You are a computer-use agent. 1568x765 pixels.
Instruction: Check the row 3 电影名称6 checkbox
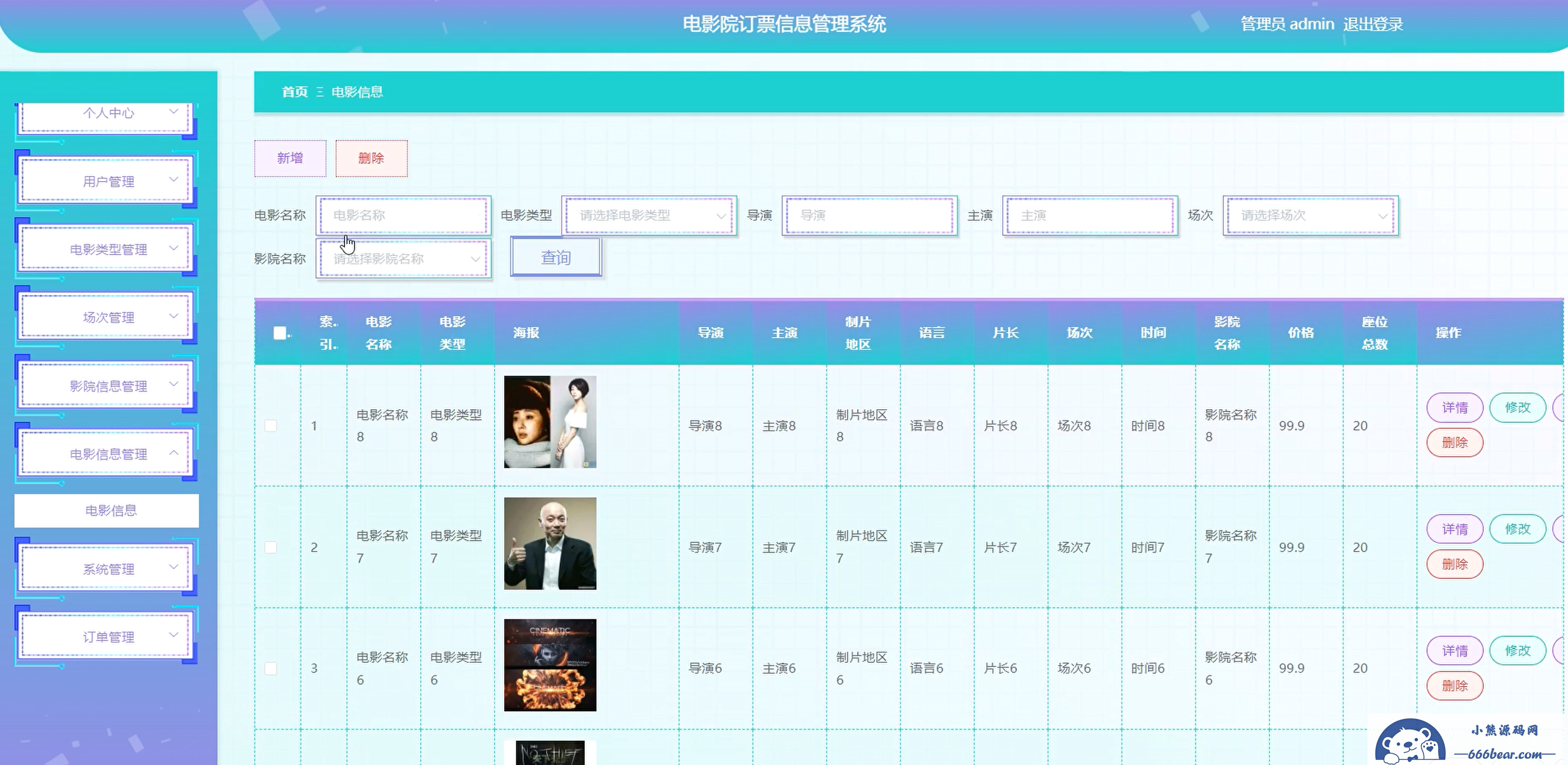tap(271, 668)
